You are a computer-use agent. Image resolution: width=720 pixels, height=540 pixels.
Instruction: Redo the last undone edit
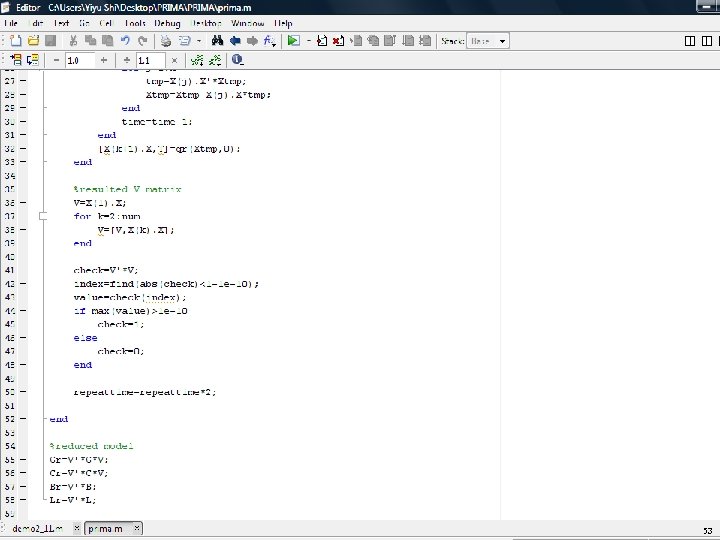(143, 41)
